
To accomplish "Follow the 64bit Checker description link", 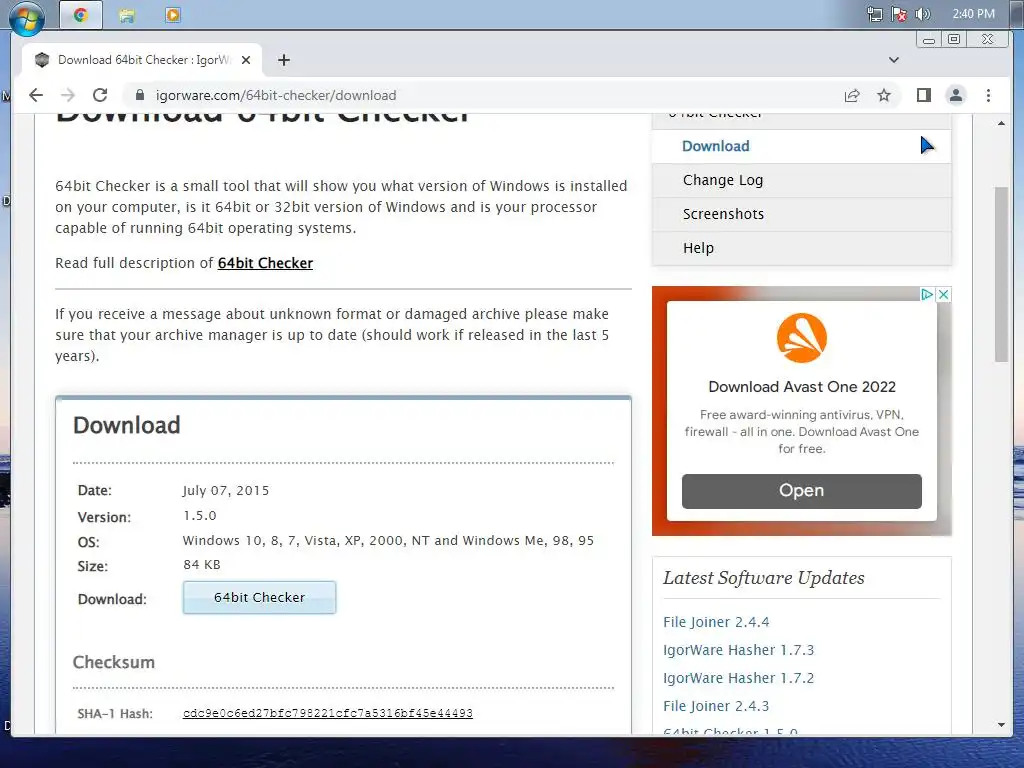I will point(265,263).
